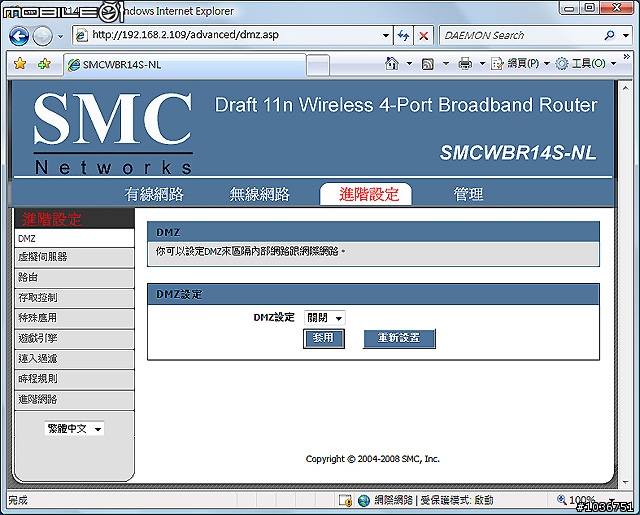
Task: Open 進階網路 sidebar item
Action: (x=74, y=400)
